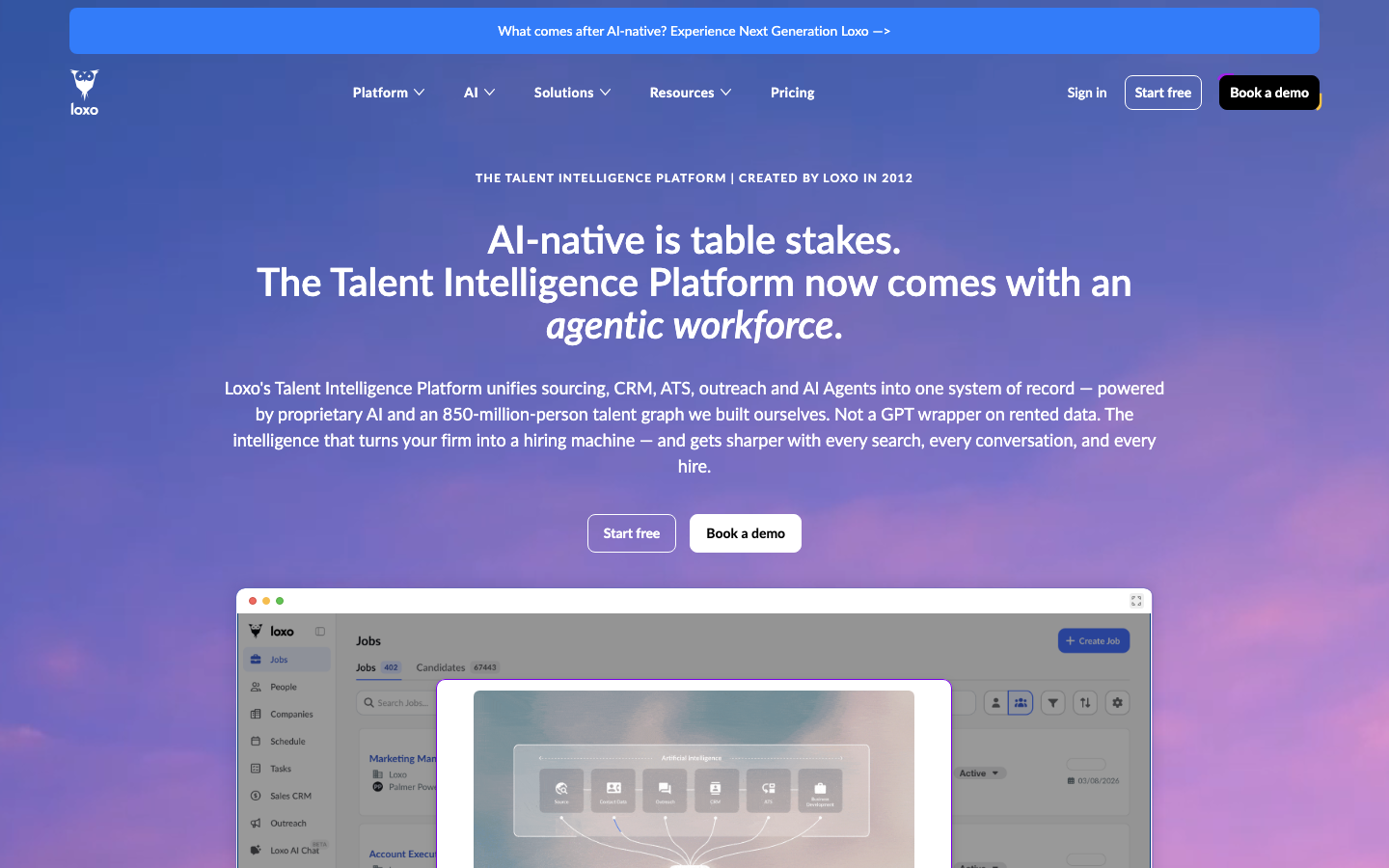The image size is (1389, 868).
Task: Go to the Pricing page
Action: click(793, 93)
